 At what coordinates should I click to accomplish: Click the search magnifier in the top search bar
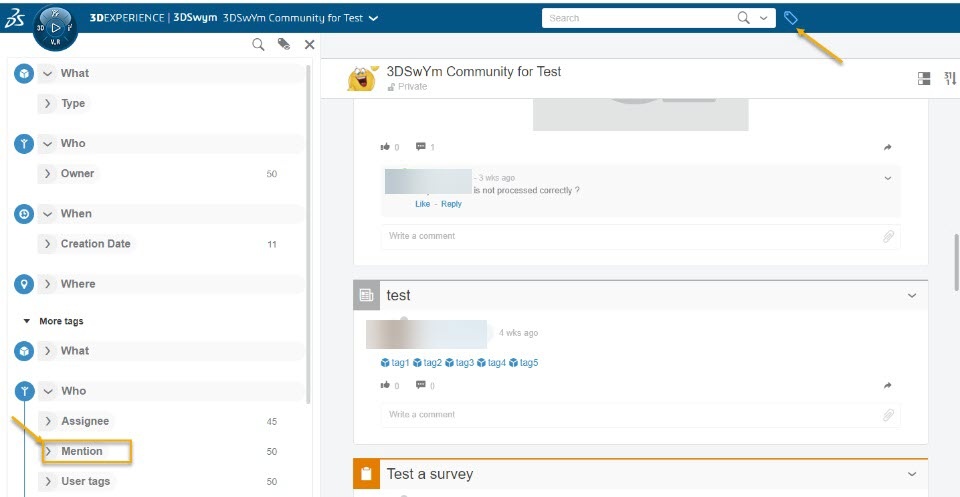point(743,18)
